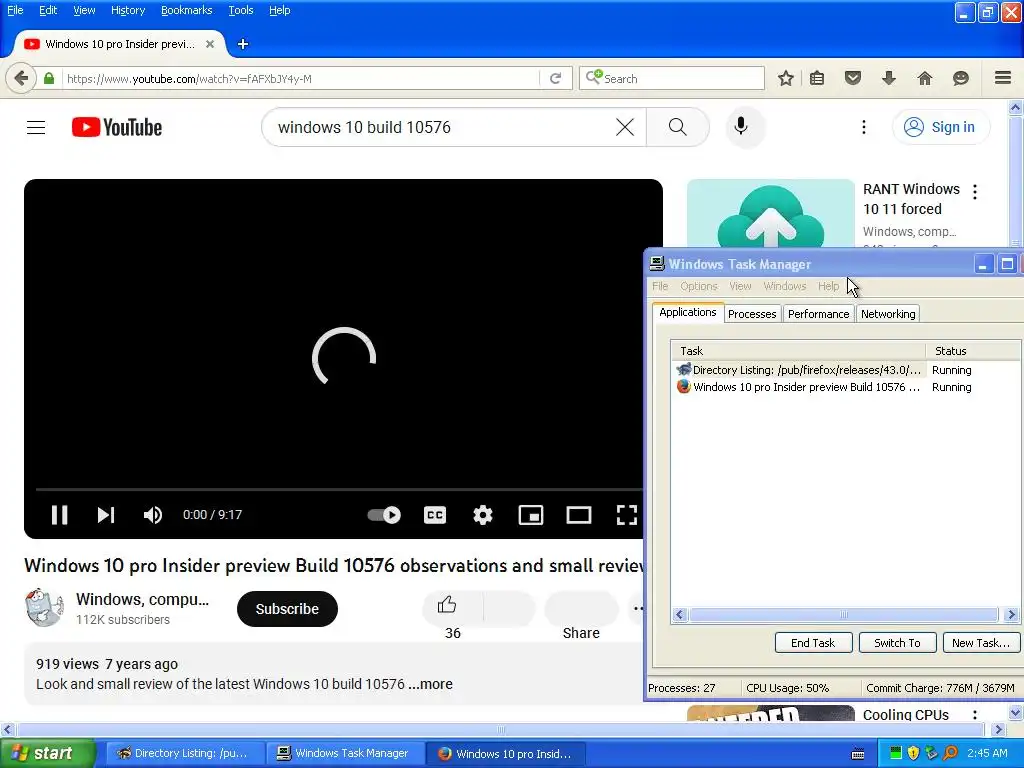Subscribe to the Windows, computers channel

[287, 609]
